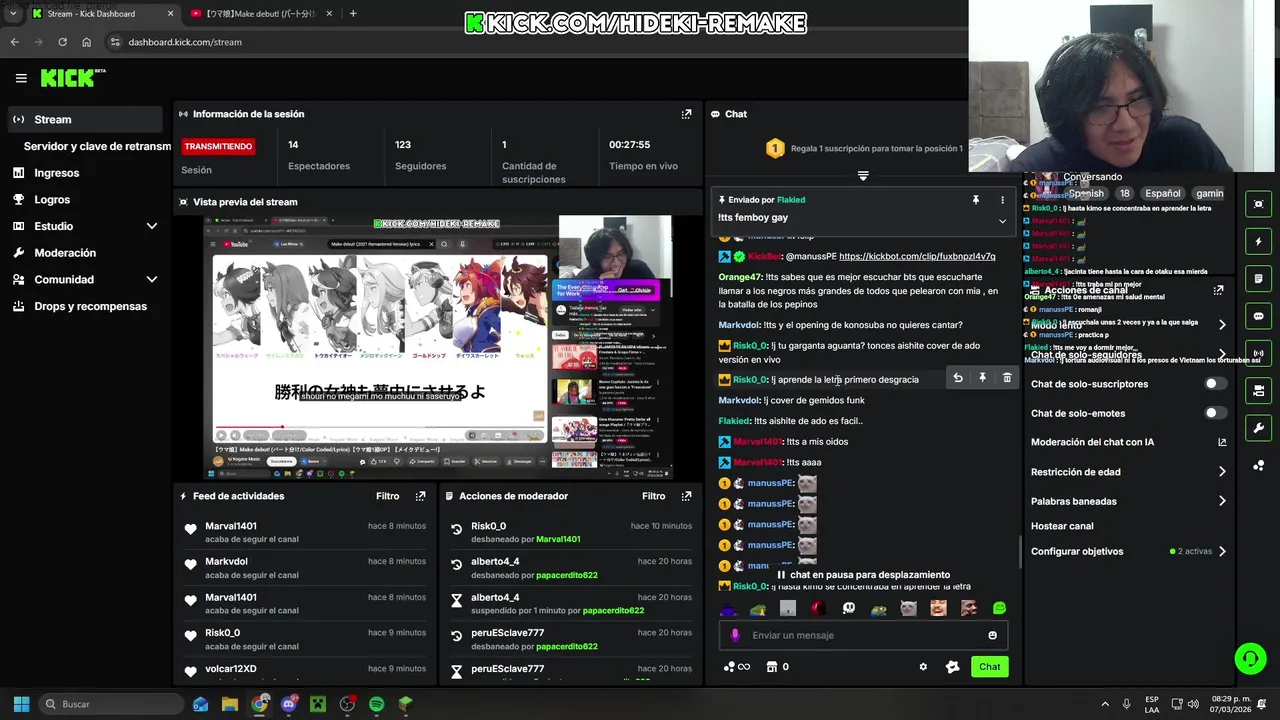Open the green headset support button
Image resolution: width=1280 pixels, height=720 pixels.
(x=1250, y=658)
